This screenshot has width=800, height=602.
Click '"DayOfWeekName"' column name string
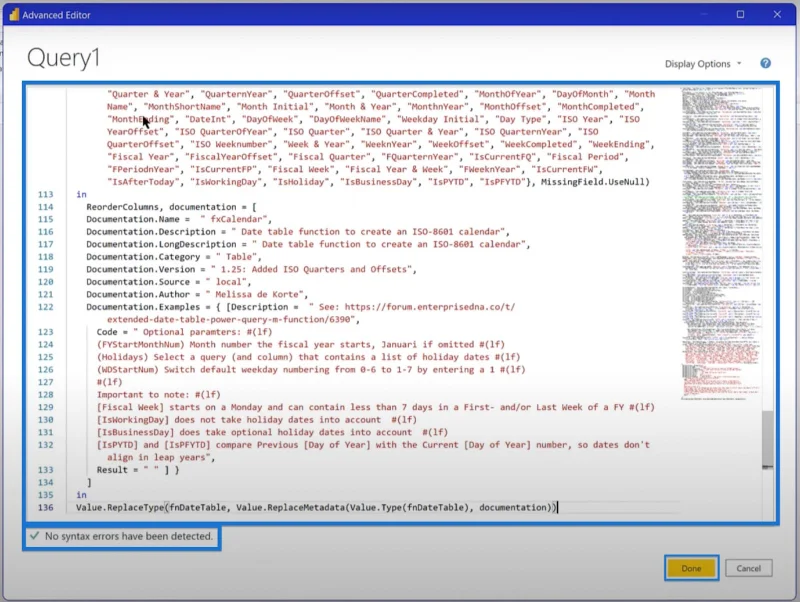coord(347,119)
